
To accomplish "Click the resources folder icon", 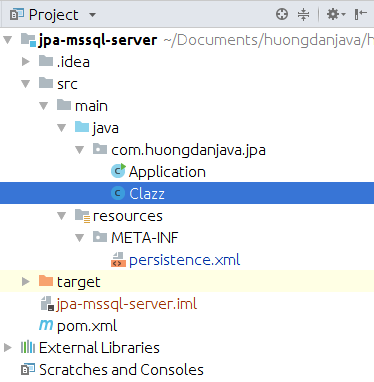I will pyautogui.click(x=82, y=216).
